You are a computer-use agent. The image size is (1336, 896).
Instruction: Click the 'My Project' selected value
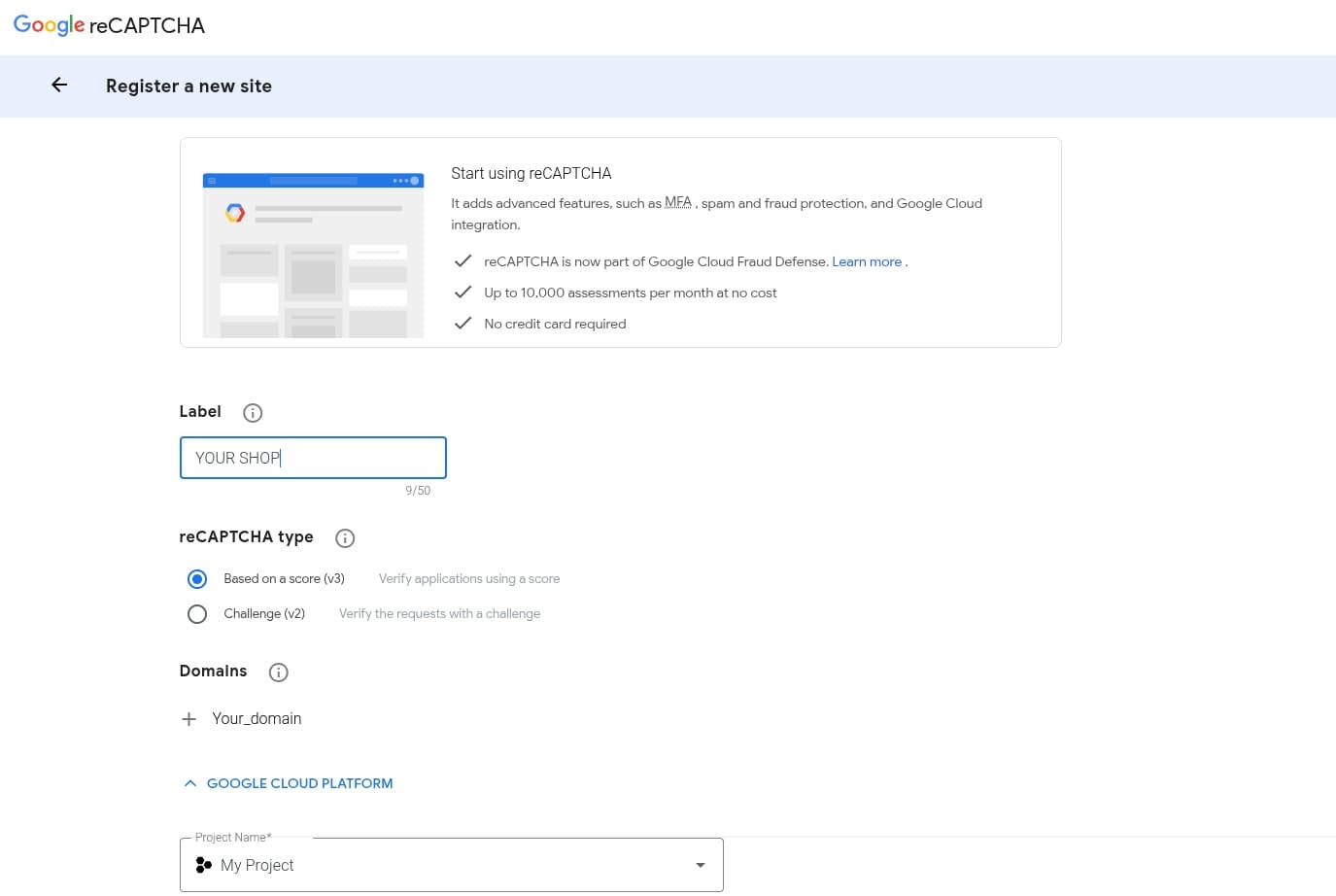point(257,865)
